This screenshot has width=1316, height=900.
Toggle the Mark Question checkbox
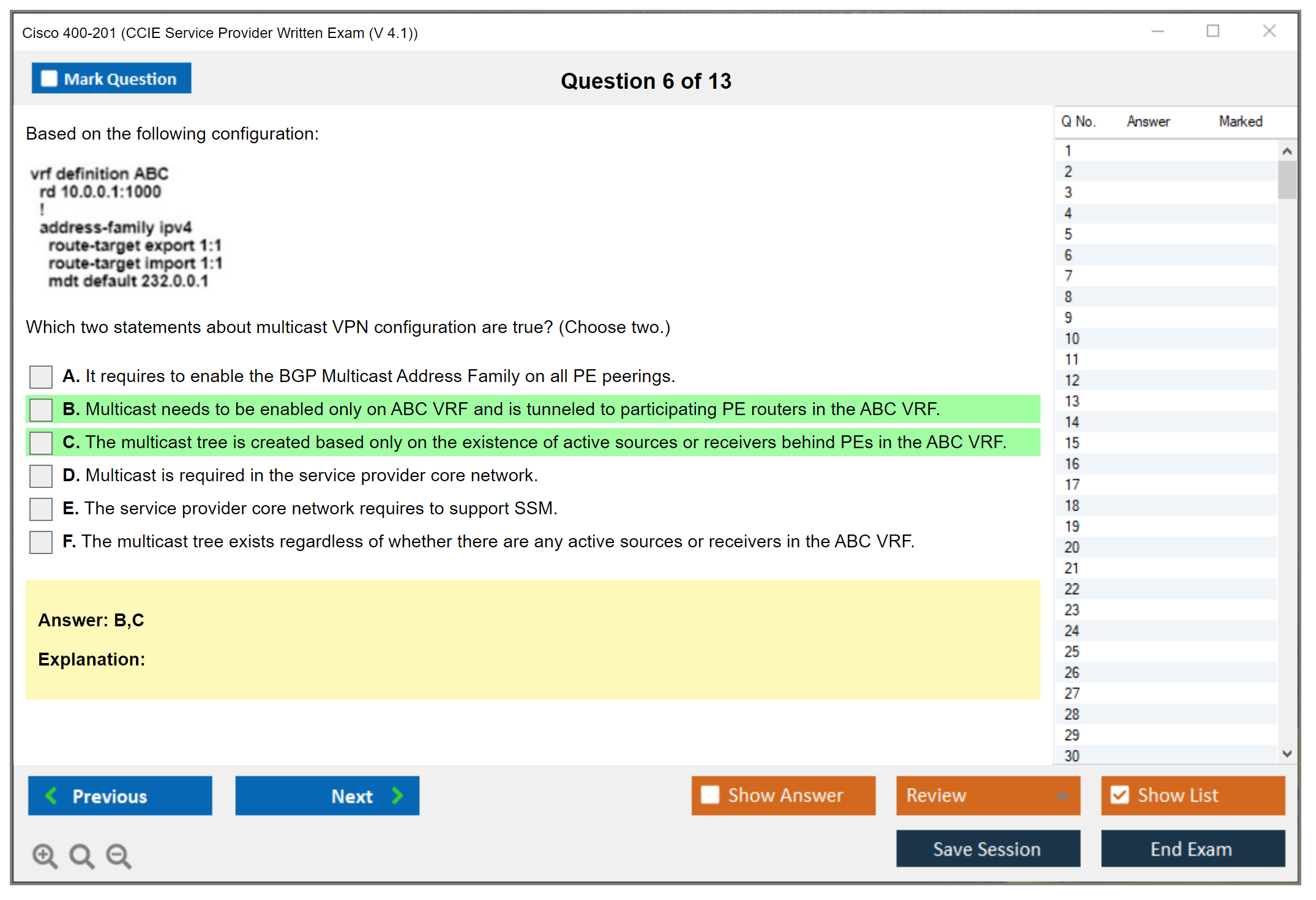coord(49,79)
